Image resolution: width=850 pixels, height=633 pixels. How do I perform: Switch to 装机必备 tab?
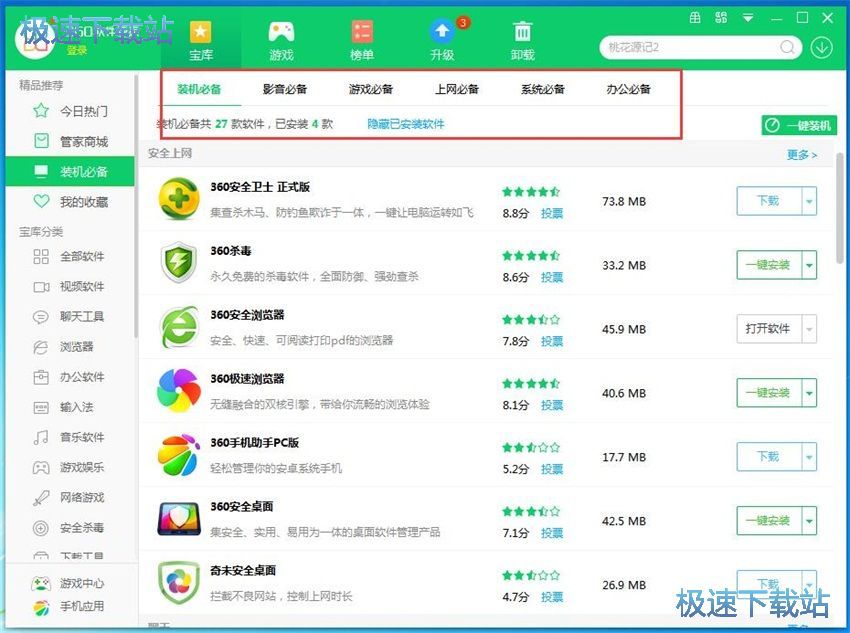pos(199,89)
